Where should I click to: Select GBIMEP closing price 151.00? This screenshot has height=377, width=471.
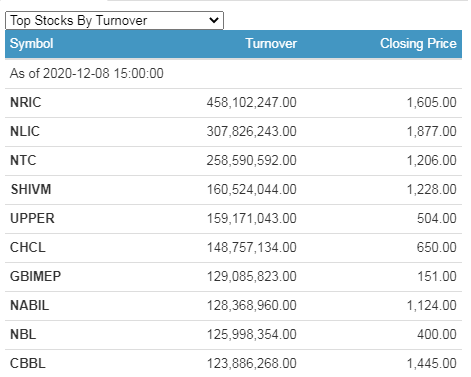click(437, 276)
